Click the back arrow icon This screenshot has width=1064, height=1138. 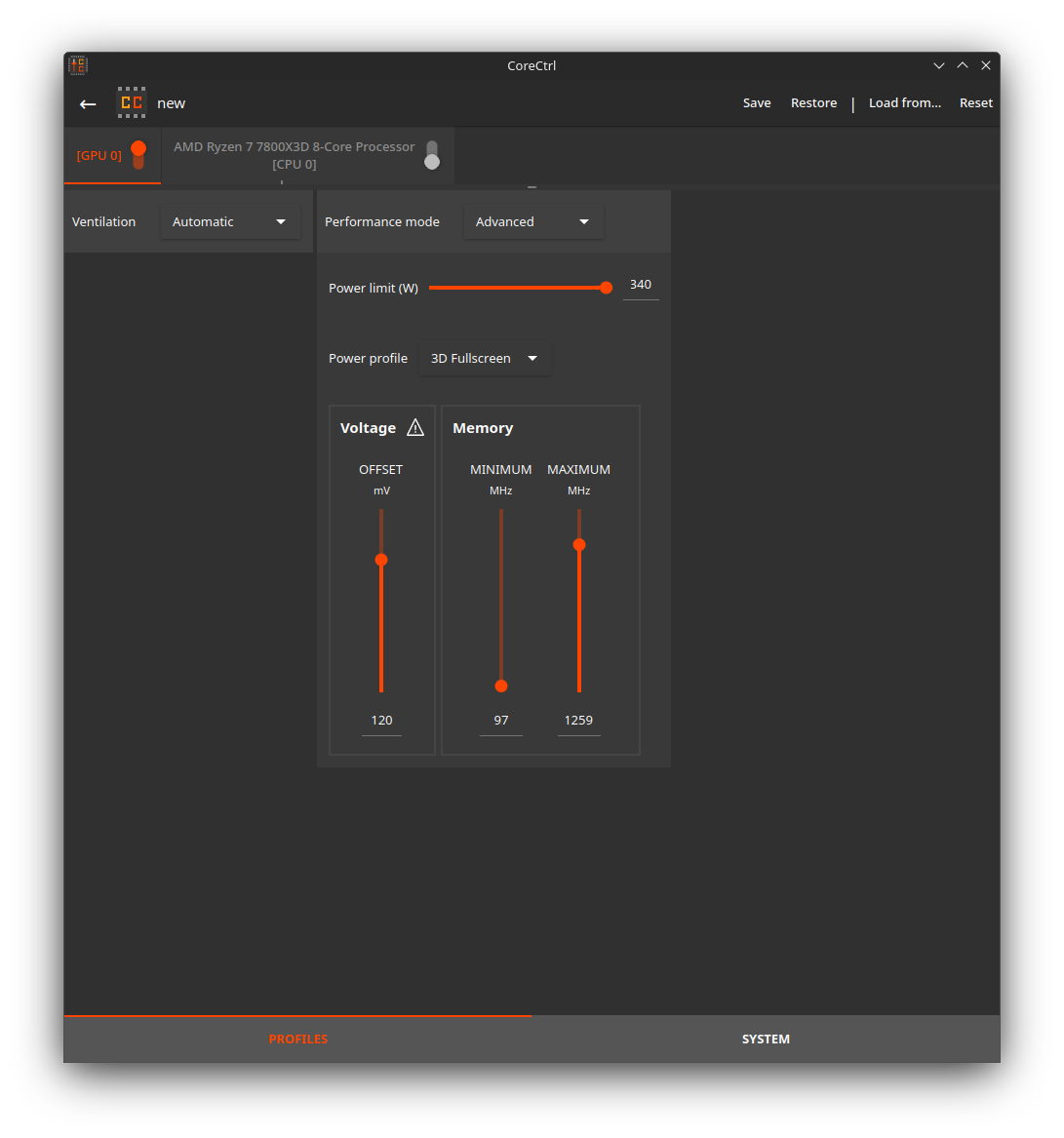[88, 103]
